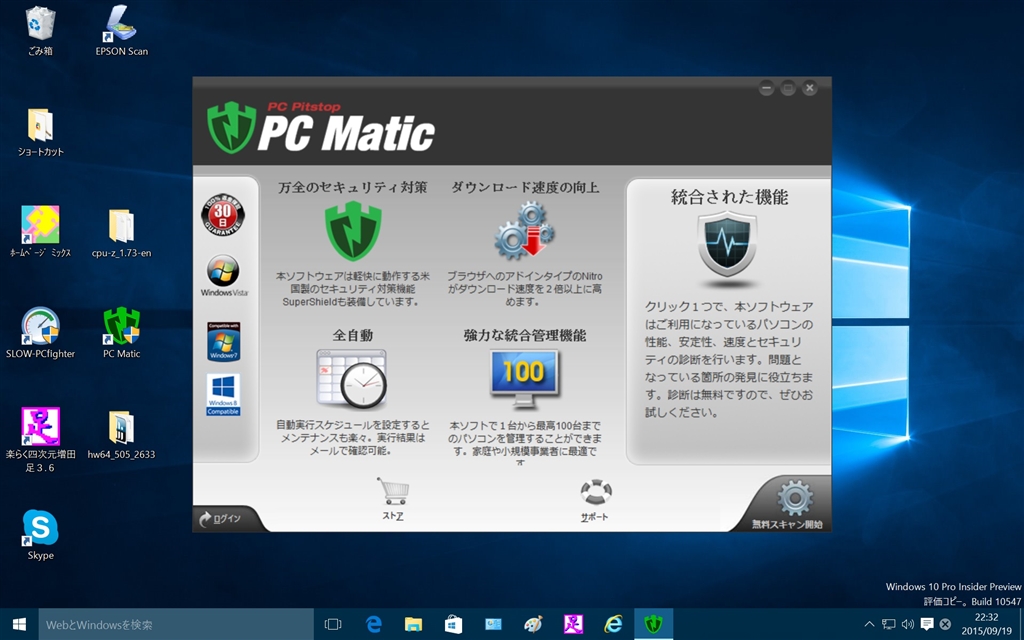Click the PC Matic green shield logo
The width and height of the screenshot is (1024, 640).
pos(231,127)
